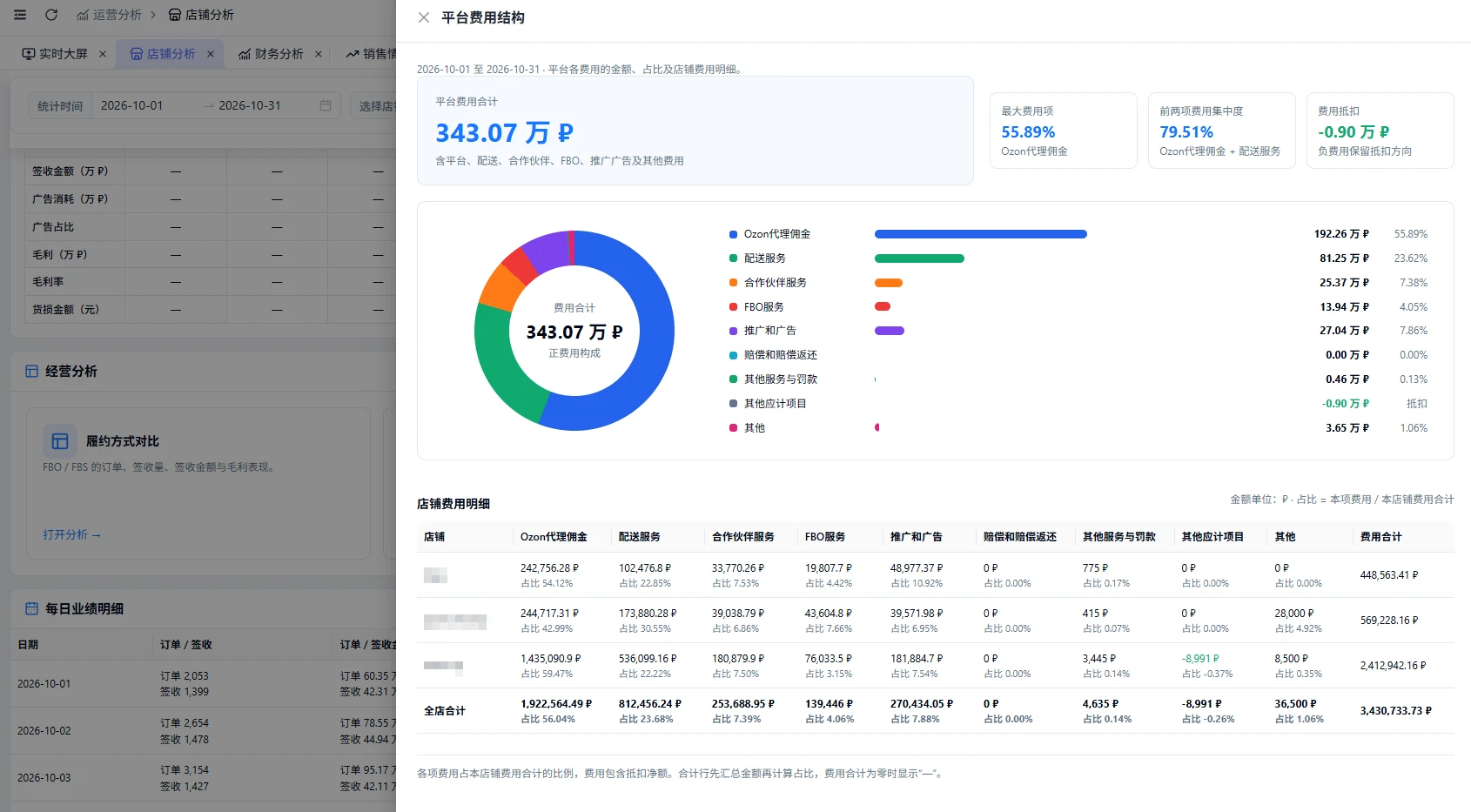Click the -8,991 ₽ value in third store row
The height and width of the screenshot is (812, 1471).
click(x=1200, y=659)
